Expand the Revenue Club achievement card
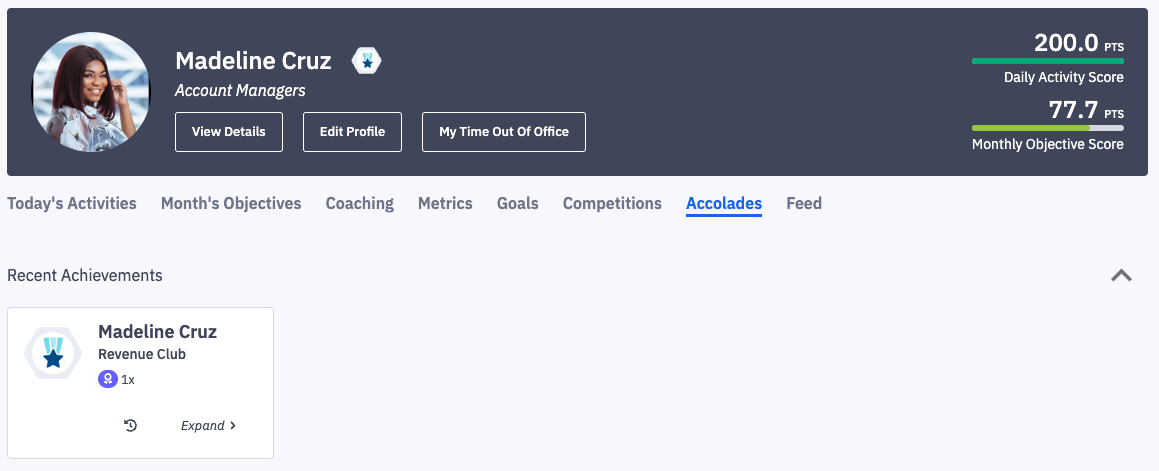The image size is (1159, 471). click(208, 425)
